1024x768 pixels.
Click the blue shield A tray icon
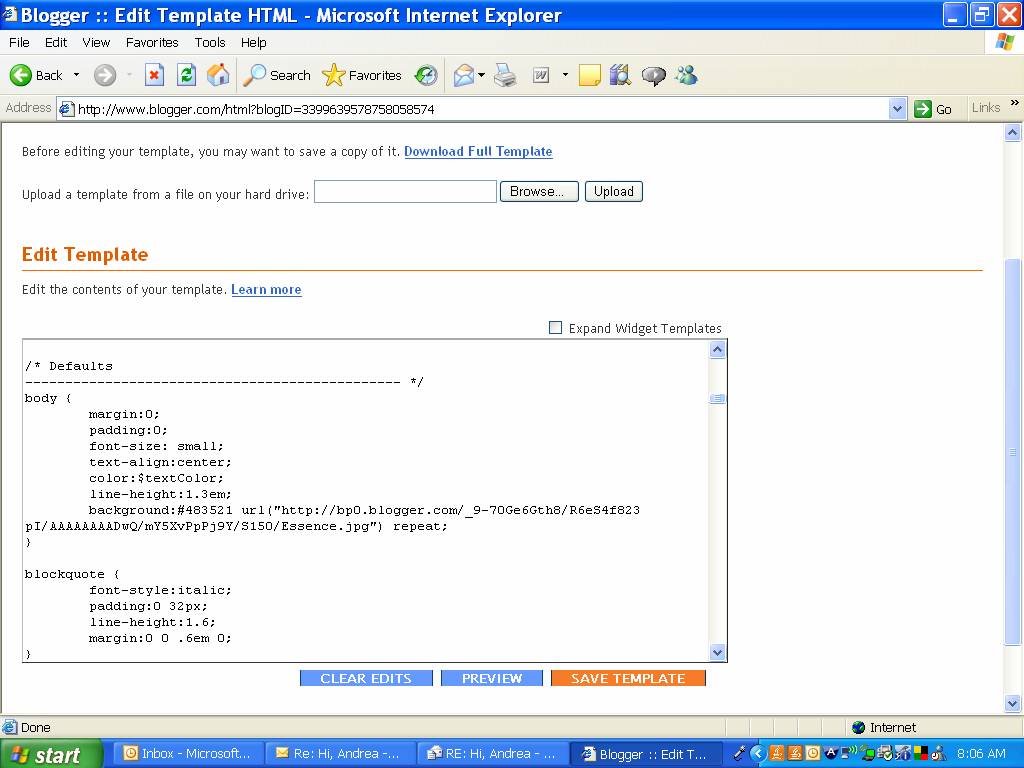coord(831,753)
